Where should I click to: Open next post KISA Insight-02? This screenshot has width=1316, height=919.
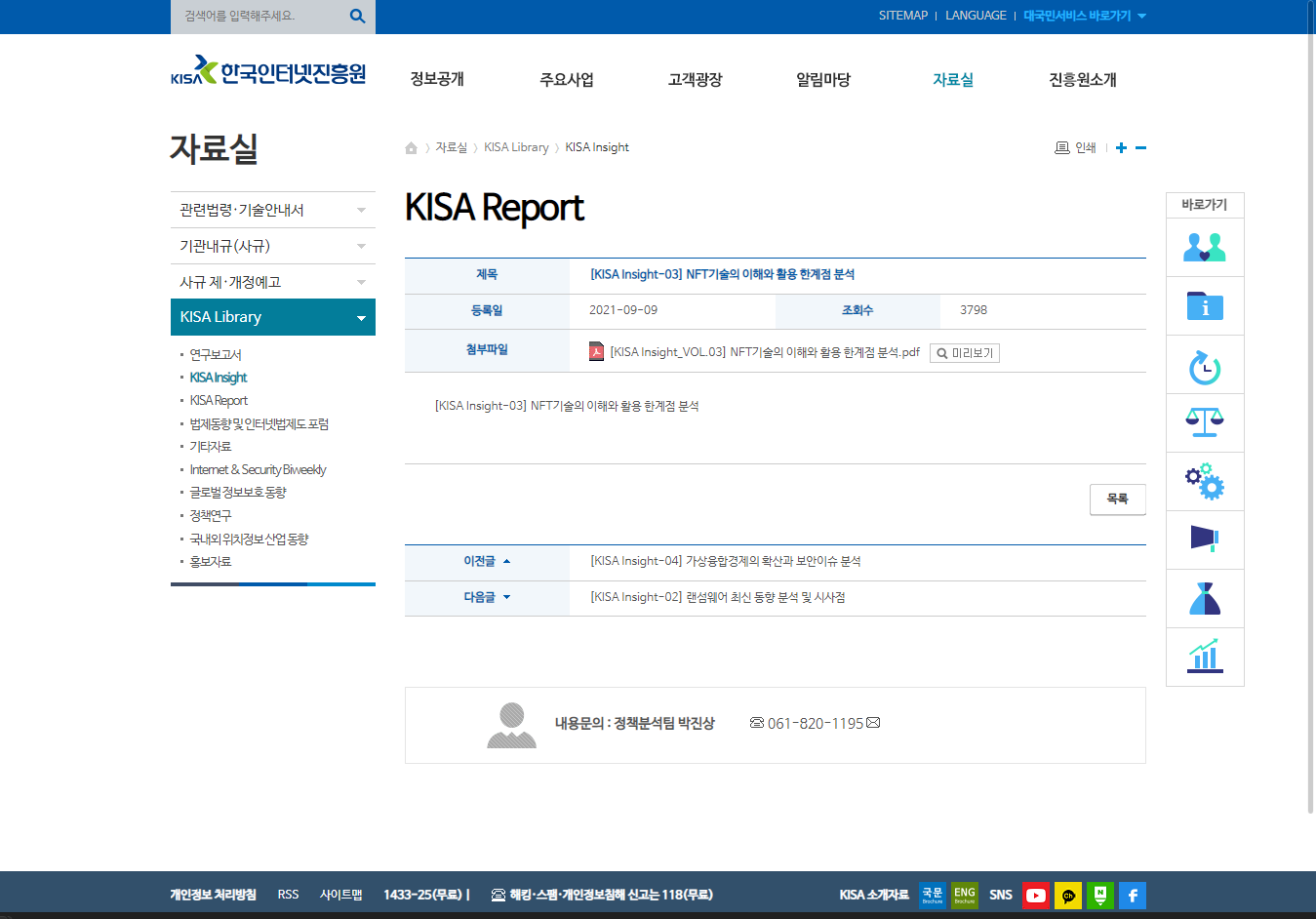click(x=717, y=597)
